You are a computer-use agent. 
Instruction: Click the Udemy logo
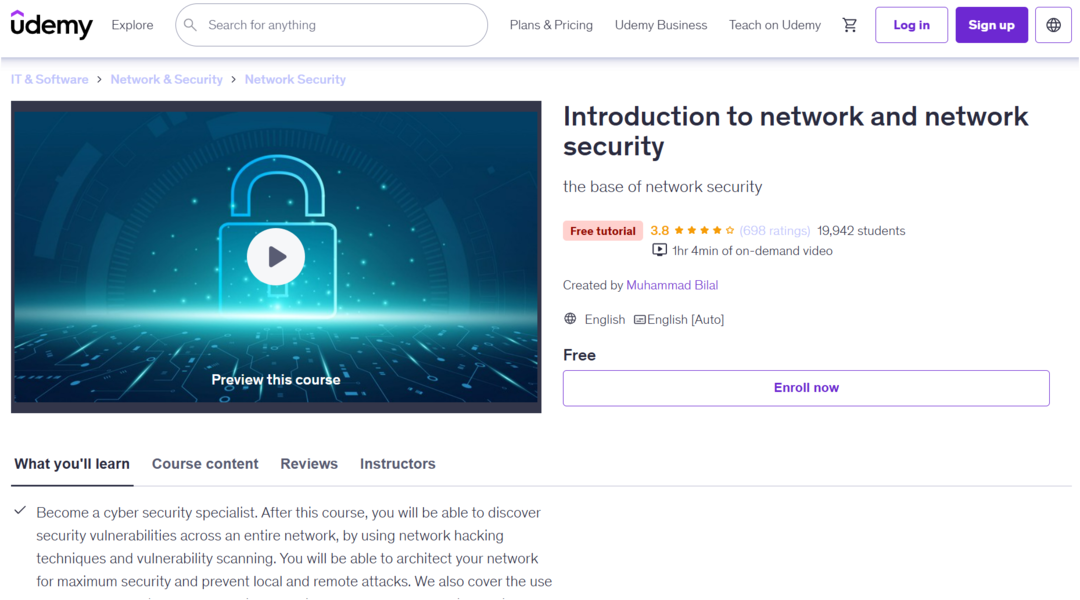tap(51, 25)
